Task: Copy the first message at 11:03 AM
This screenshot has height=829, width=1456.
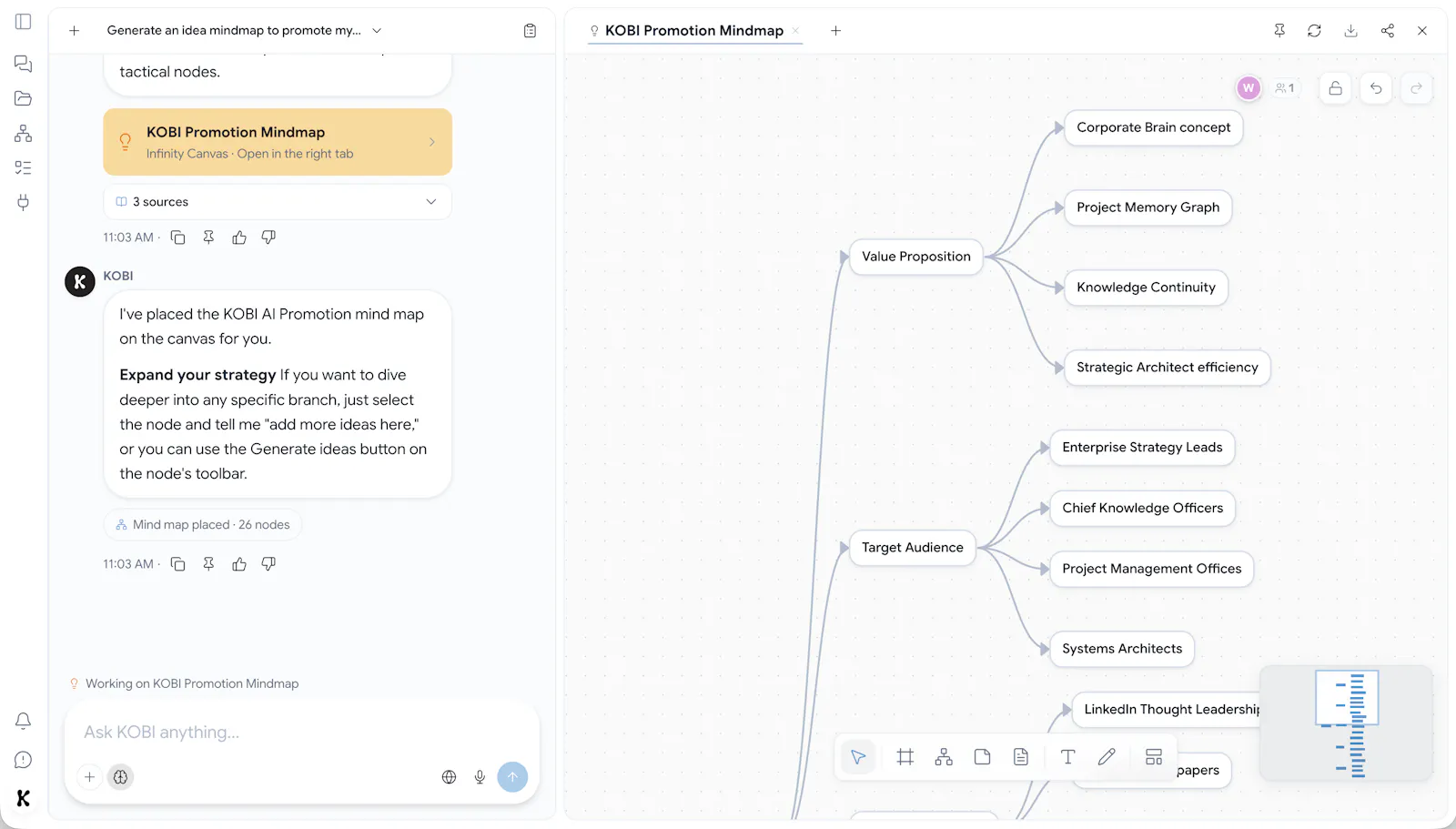Action: coord(178,238)
